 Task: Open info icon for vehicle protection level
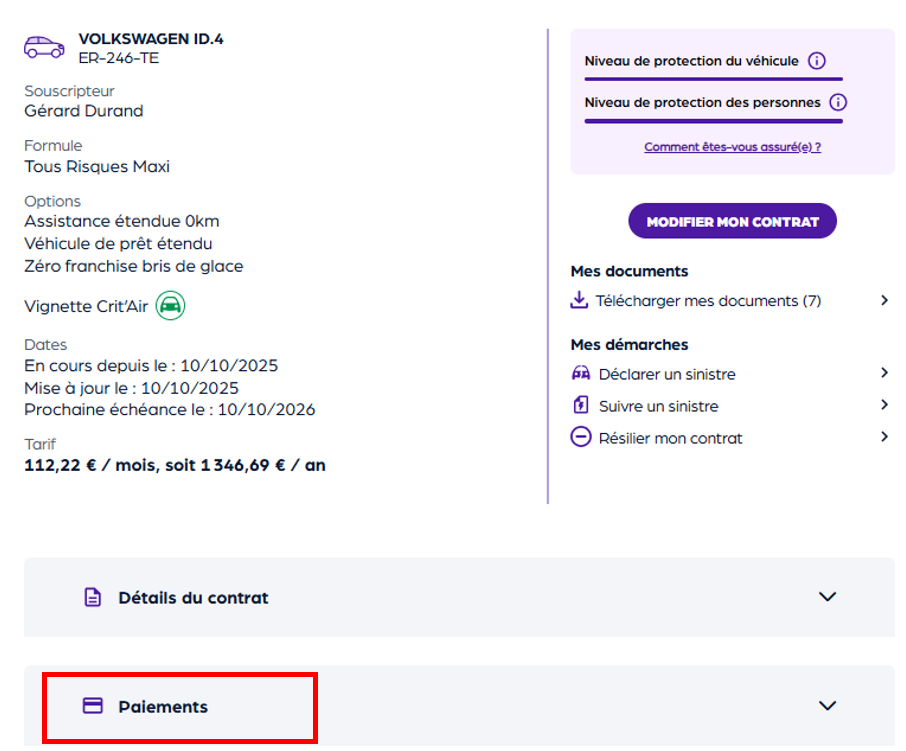coord(816,61)
